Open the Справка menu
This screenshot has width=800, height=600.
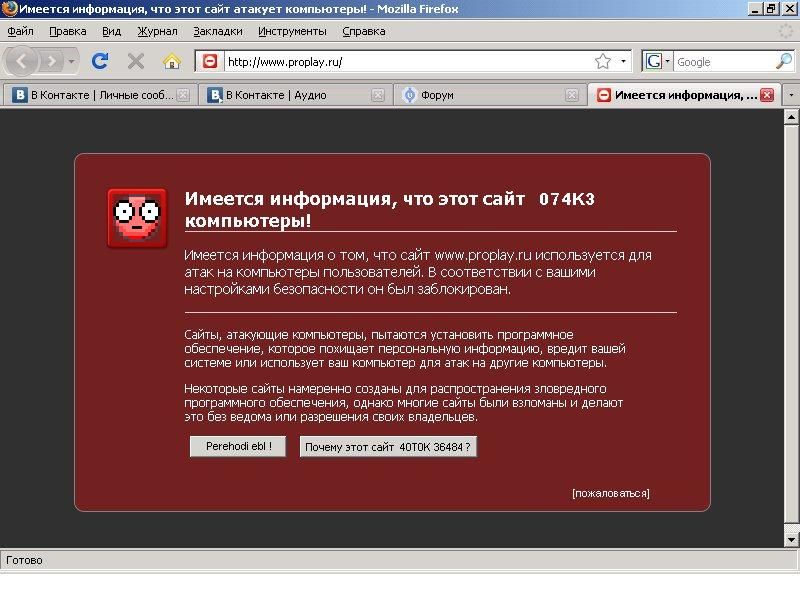pyautogui.click(x=364, y=31)
